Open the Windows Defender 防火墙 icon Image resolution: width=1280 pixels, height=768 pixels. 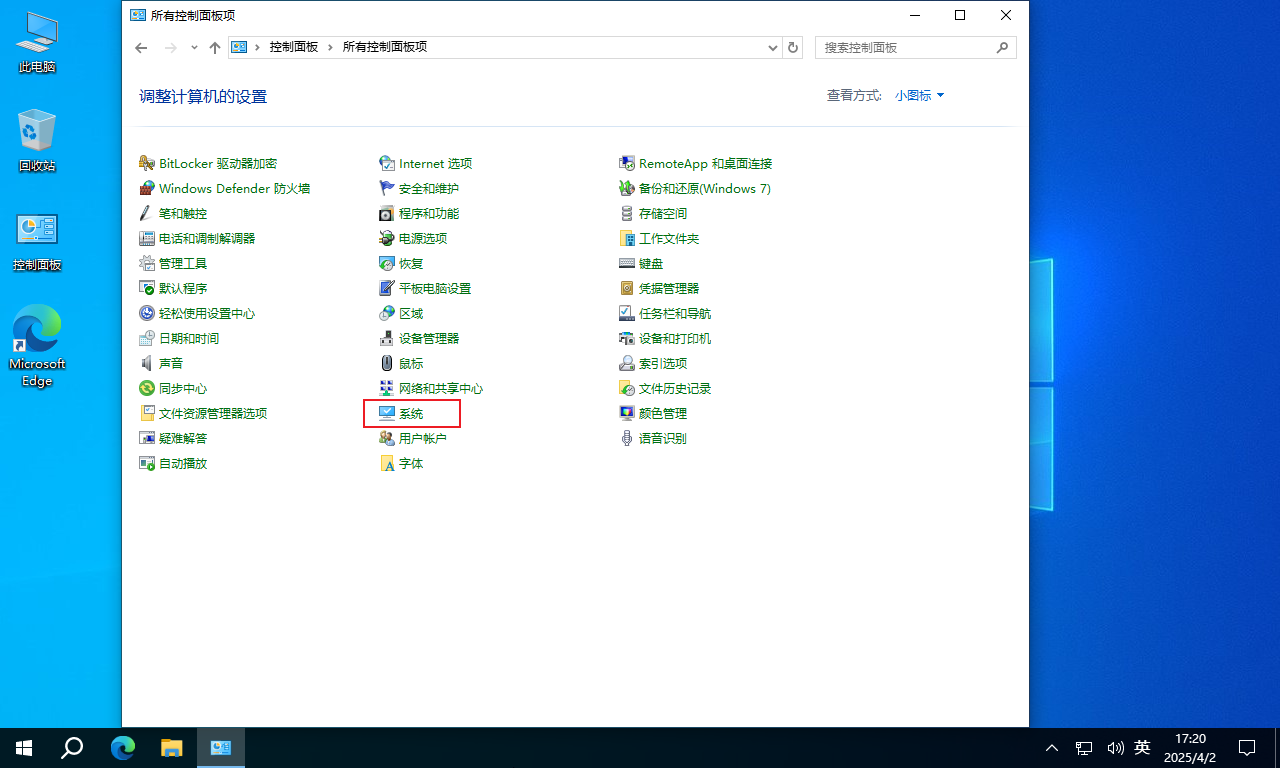click(147, 188)
